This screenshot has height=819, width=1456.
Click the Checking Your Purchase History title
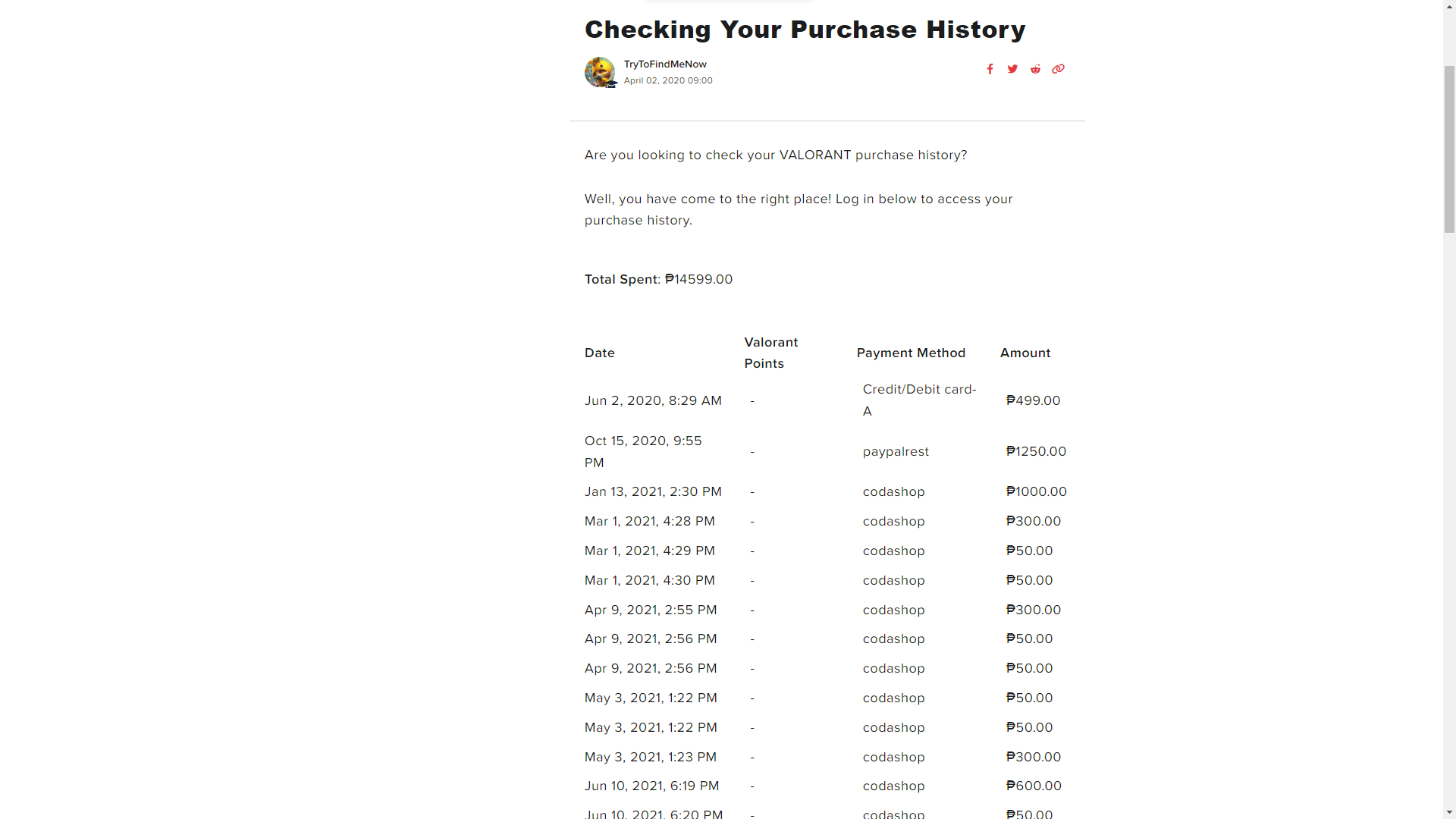(805, 30)
